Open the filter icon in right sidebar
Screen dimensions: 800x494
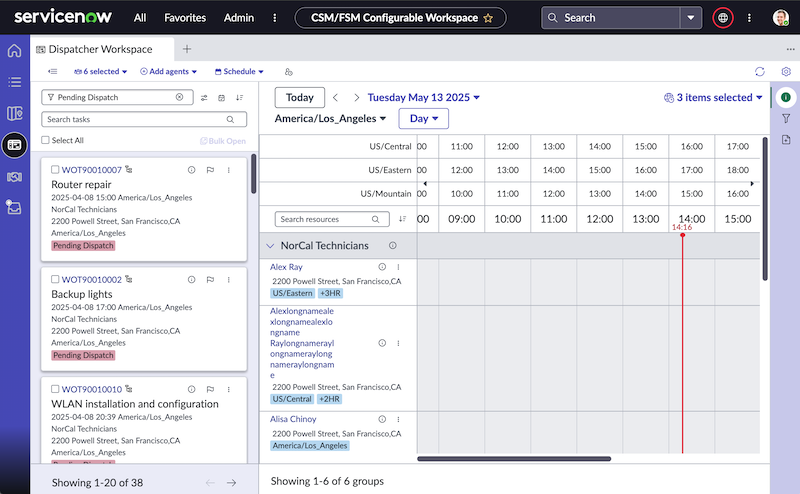[x=786, y=118]
